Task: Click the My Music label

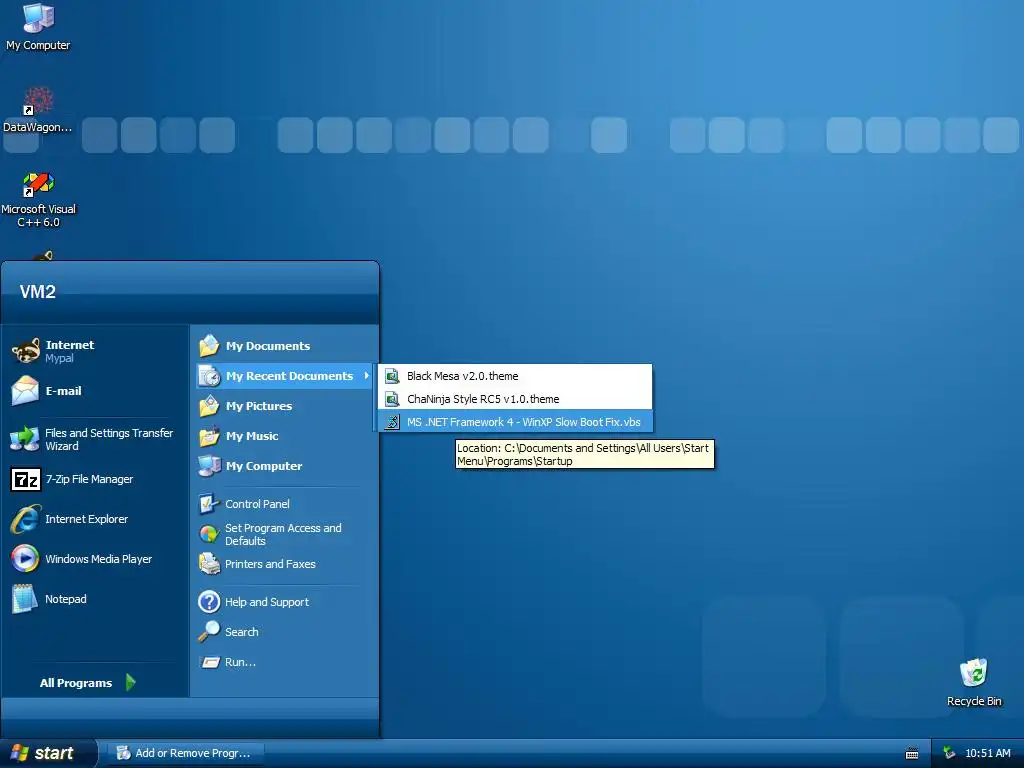Action: coord(252,436)
